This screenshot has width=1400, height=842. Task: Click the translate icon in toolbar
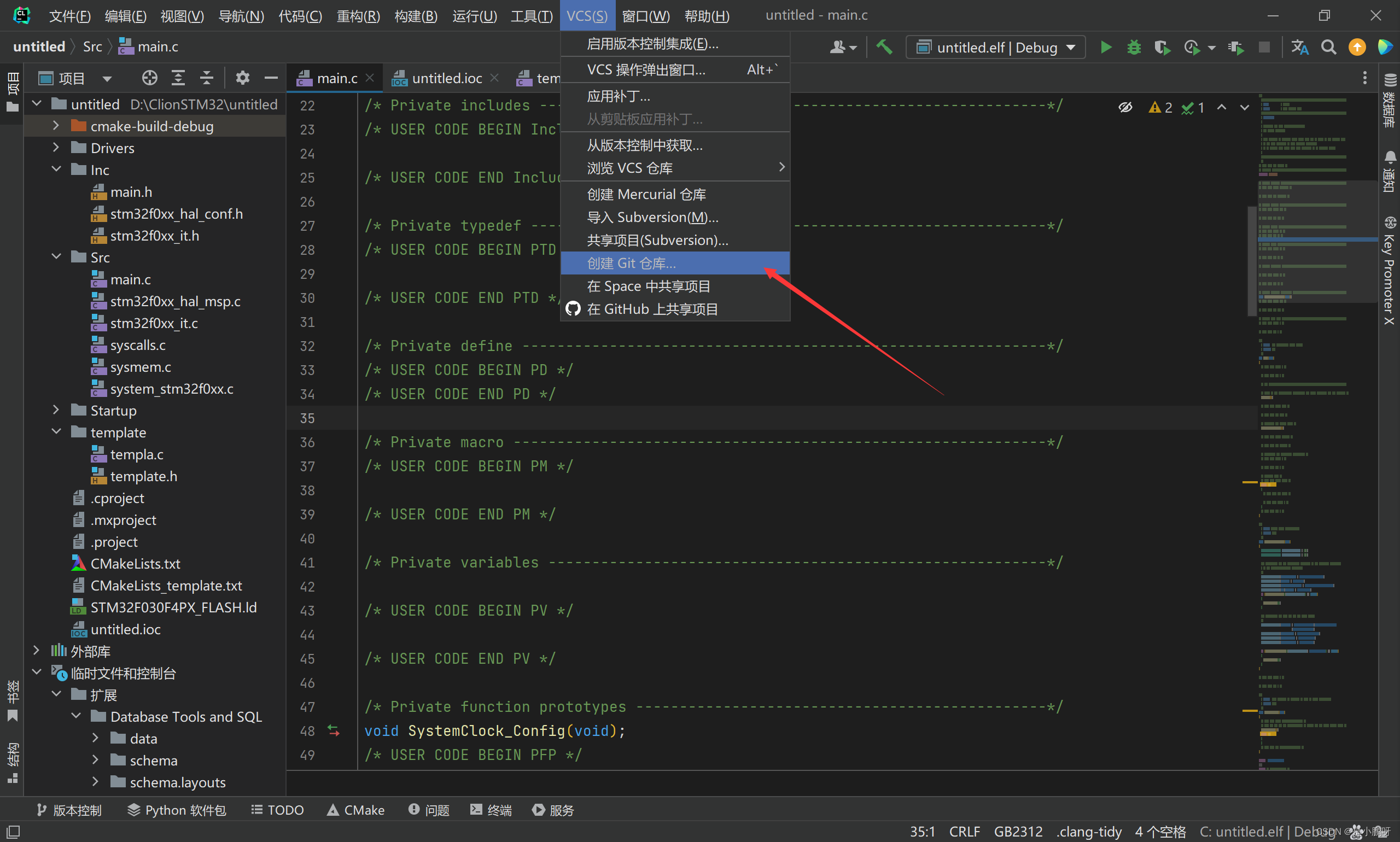point(1299,47)
